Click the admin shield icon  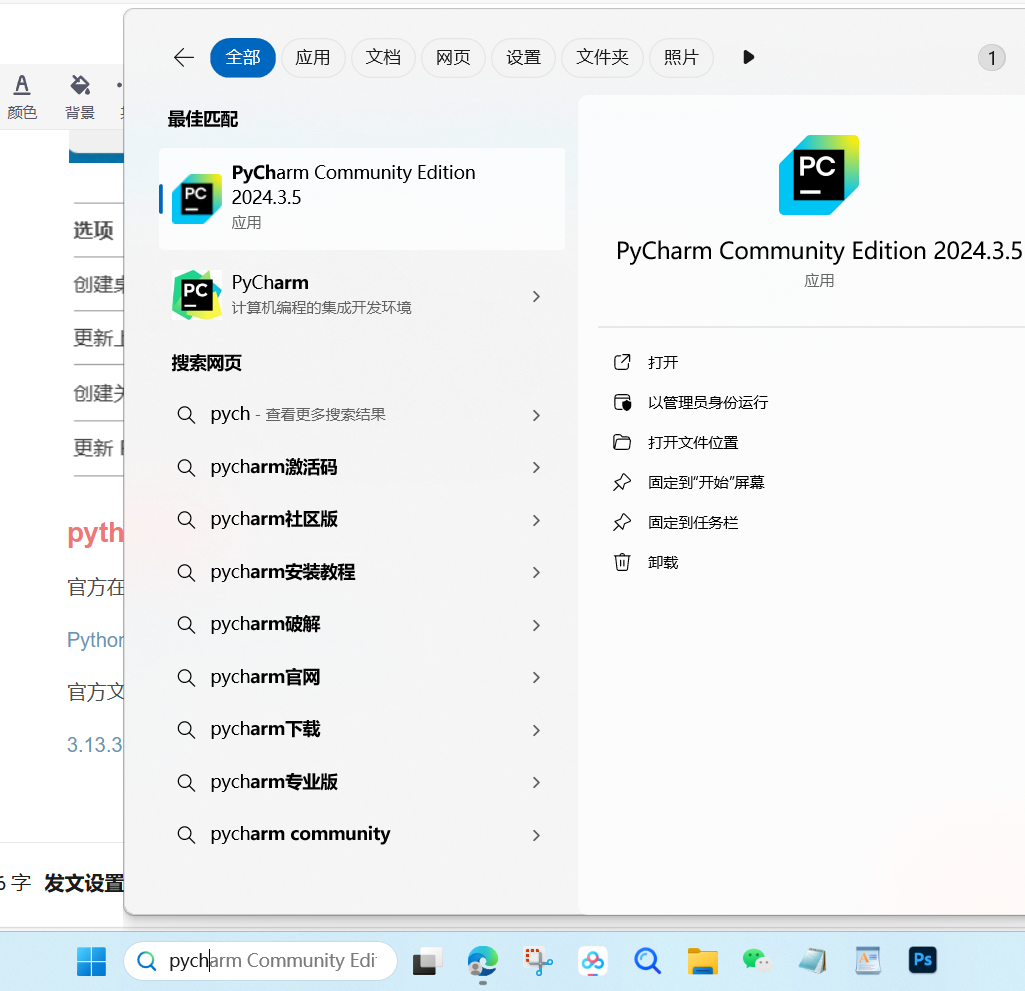[622, 403]
